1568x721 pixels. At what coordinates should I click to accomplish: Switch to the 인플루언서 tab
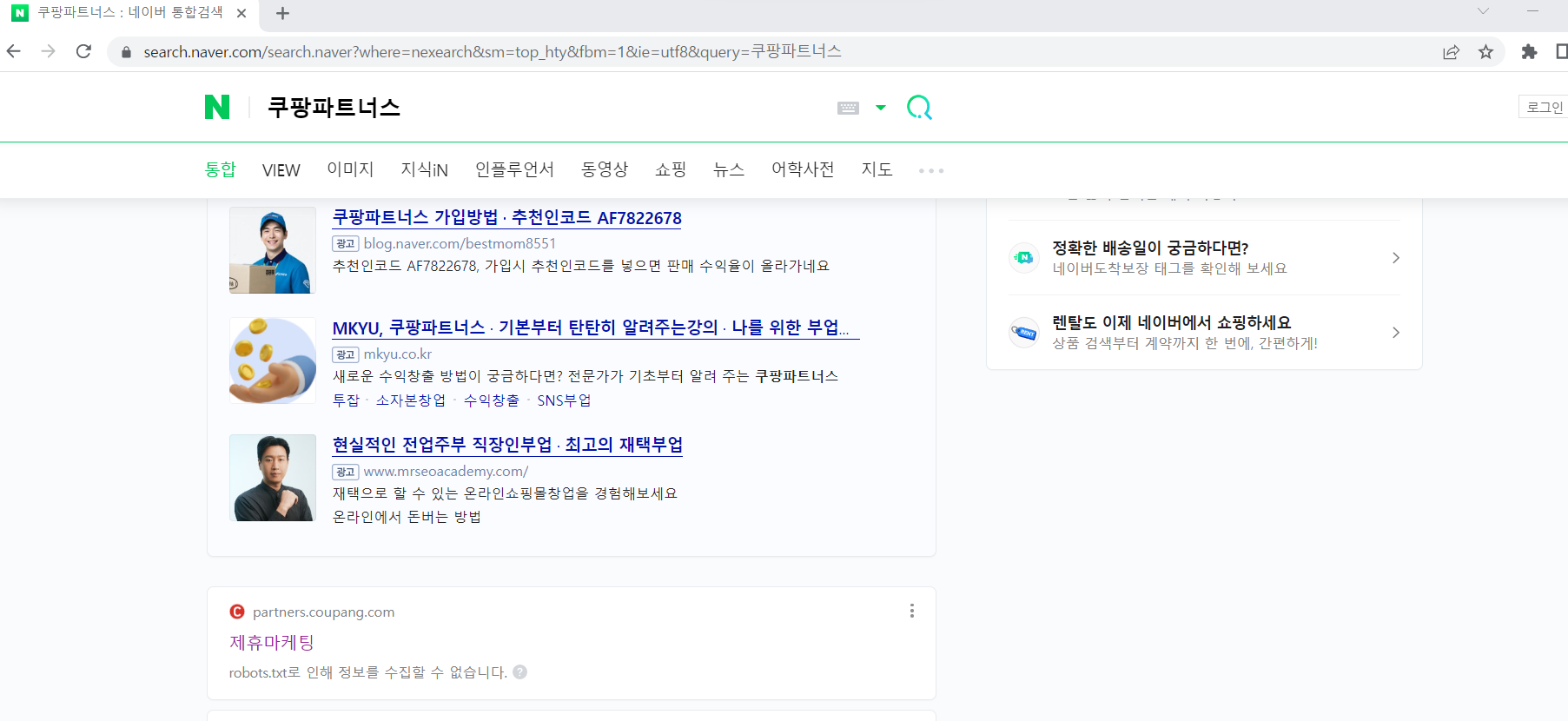pos(514,169)
